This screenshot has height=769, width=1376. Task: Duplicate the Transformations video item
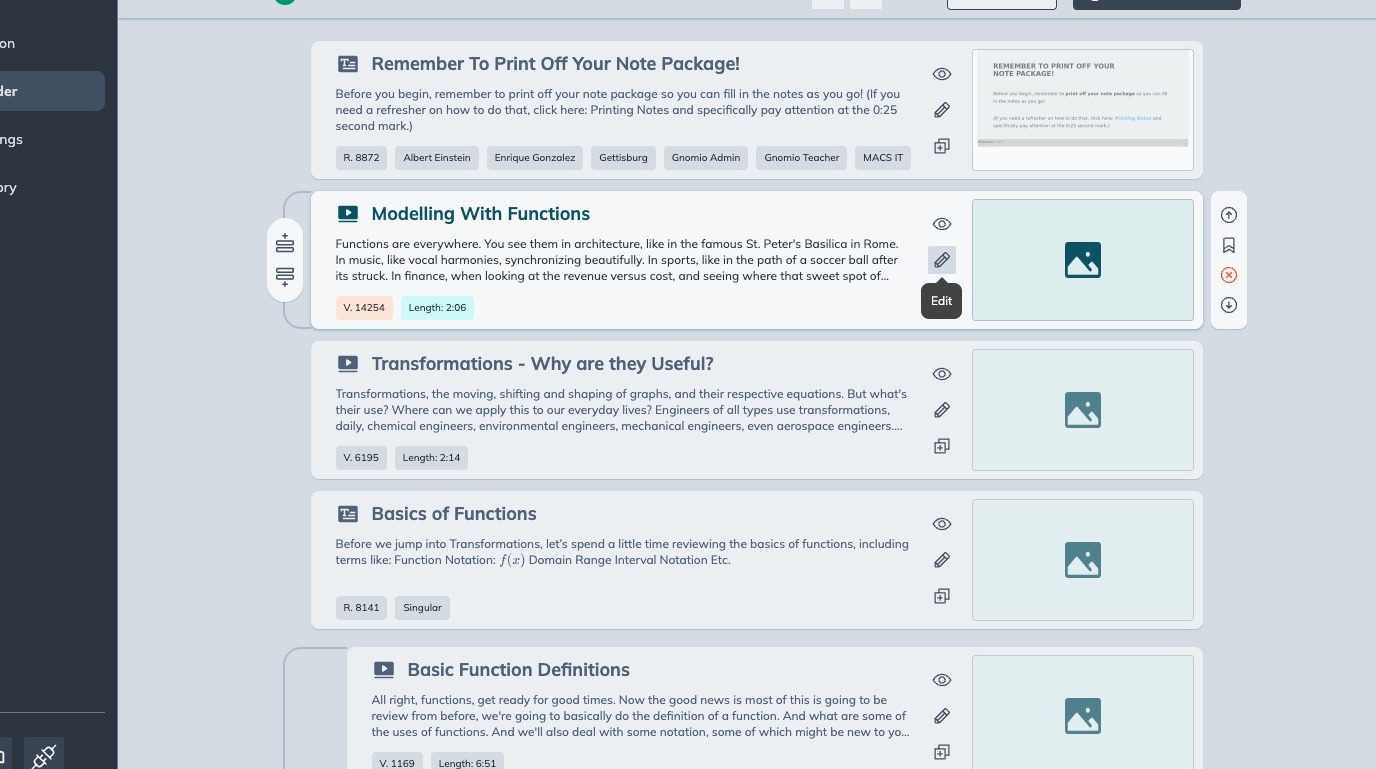941,446
